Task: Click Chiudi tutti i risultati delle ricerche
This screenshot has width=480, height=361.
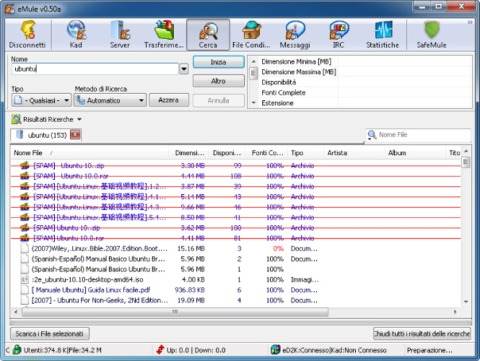Action: (422, 333)
